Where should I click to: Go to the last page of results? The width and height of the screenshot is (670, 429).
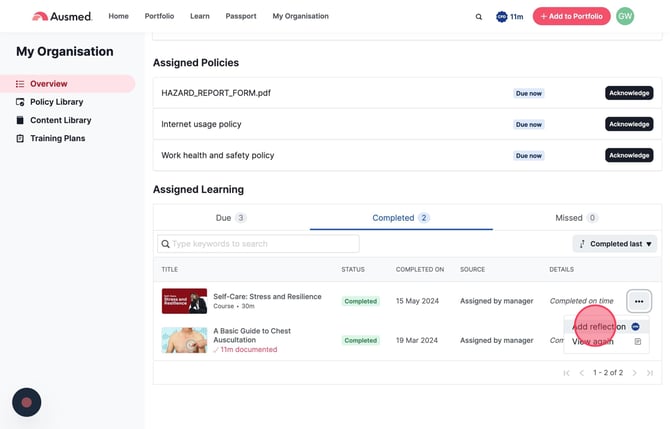pyautogui.click(x=649, y=373)
